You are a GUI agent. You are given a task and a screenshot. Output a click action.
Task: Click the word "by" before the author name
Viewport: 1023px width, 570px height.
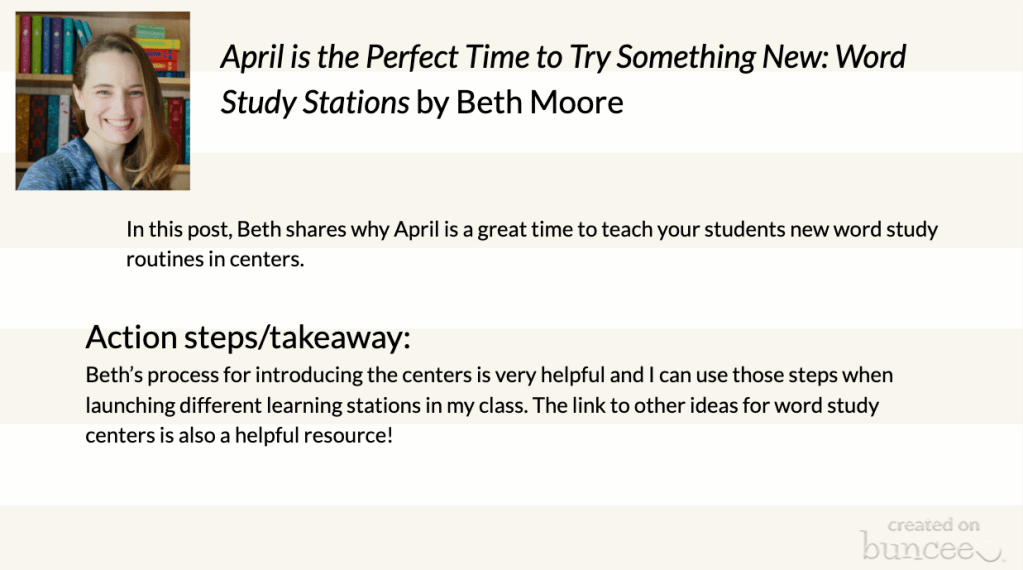(x=432, y=102)
